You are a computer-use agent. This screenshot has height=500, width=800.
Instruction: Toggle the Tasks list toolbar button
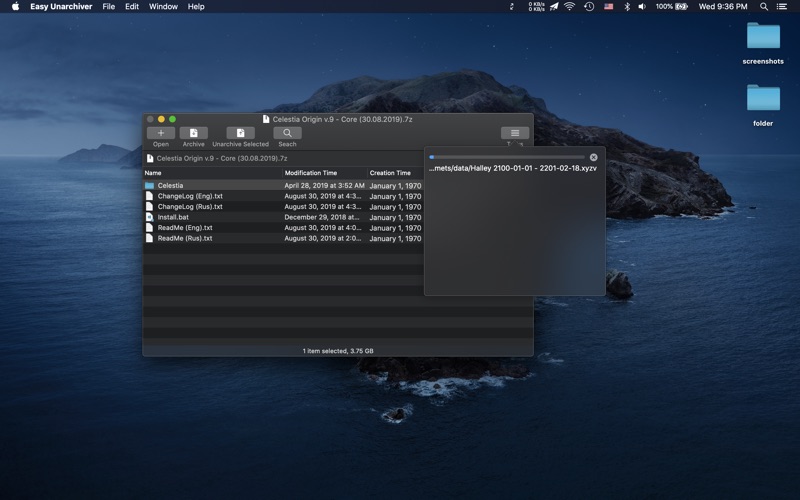[515, 133]
